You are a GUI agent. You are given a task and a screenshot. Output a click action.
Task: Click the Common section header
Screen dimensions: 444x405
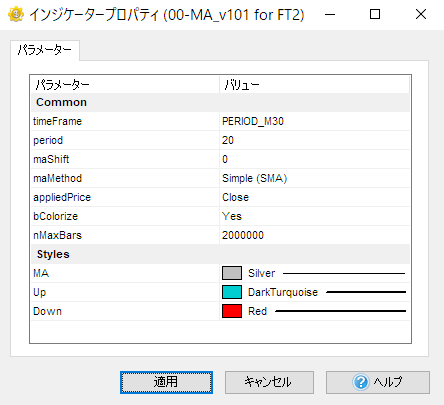pos(61,102)
